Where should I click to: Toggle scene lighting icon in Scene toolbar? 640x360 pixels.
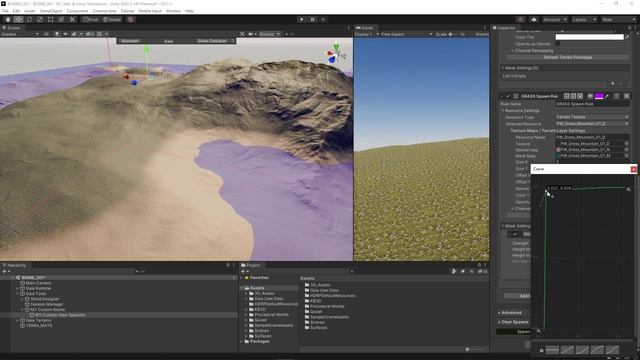(57, 34)
